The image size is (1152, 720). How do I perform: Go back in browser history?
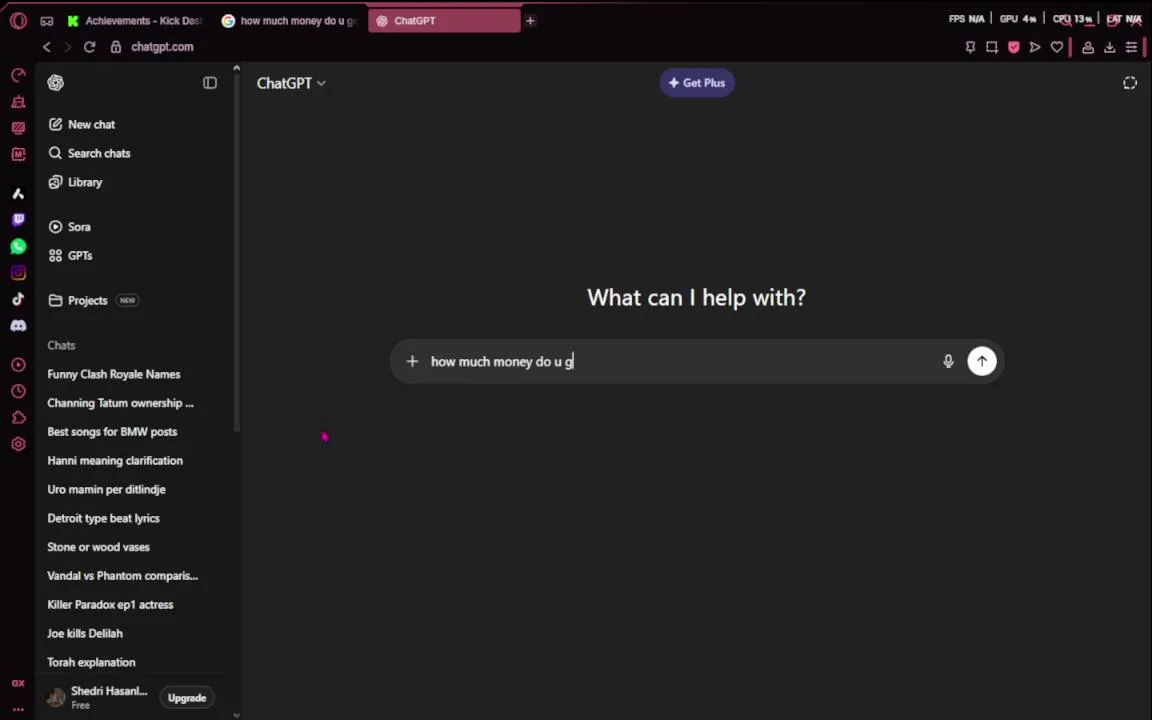pyautogui.click(x=46, y=47)
